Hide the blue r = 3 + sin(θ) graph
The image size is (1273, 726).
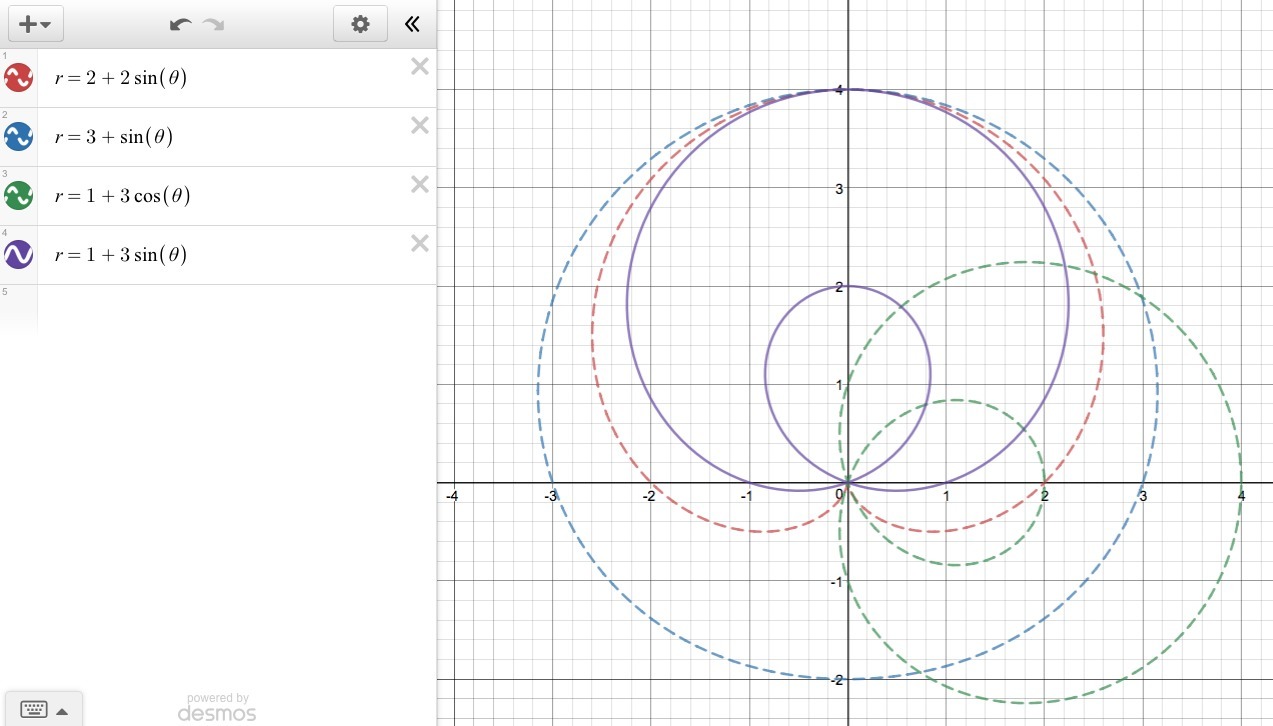pyautogui.click(x=19, y=137)
